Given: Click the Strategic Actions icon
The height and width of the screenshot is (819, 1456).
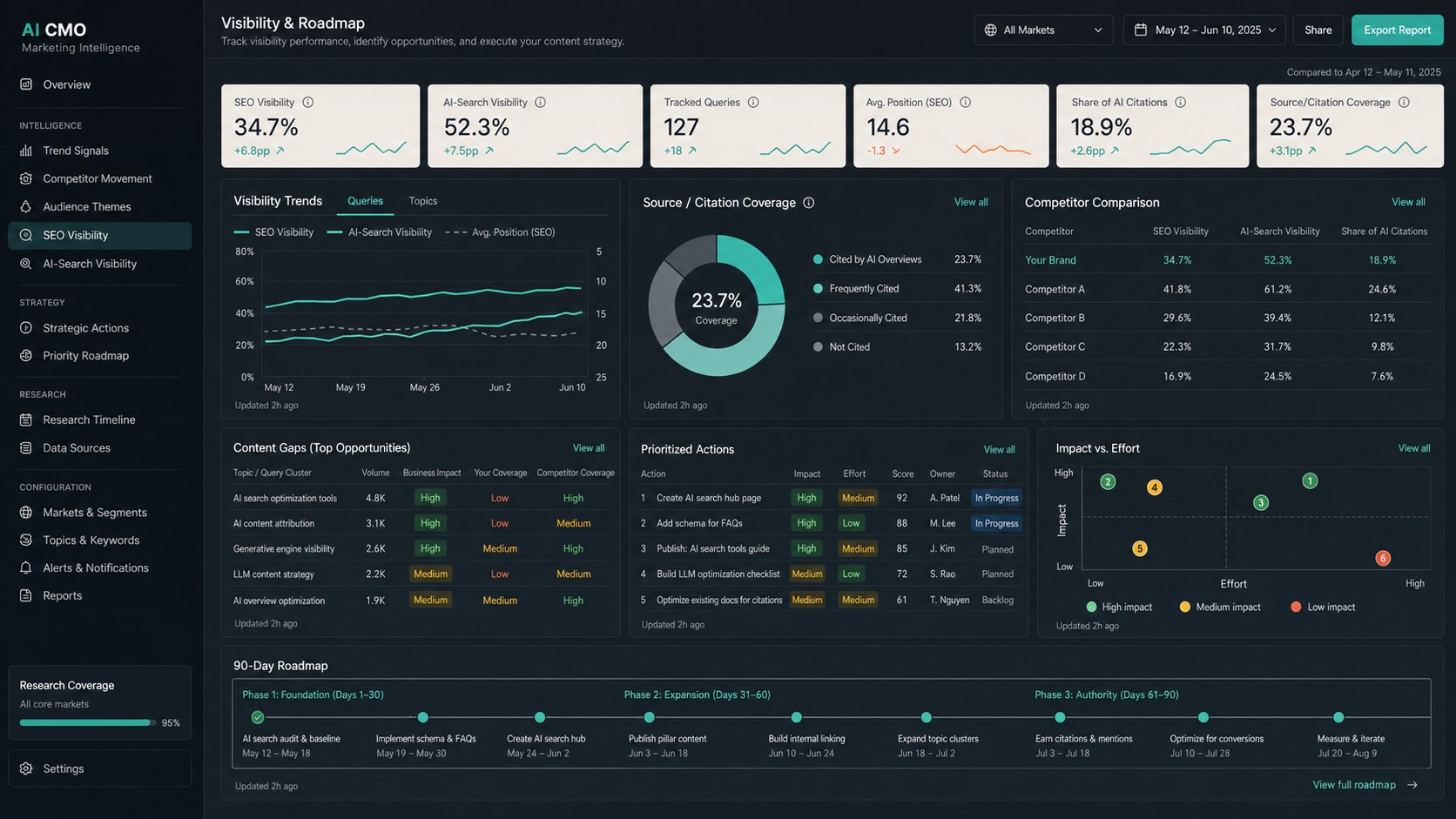Looking at the screenshot, I should [x=26, y=328].
